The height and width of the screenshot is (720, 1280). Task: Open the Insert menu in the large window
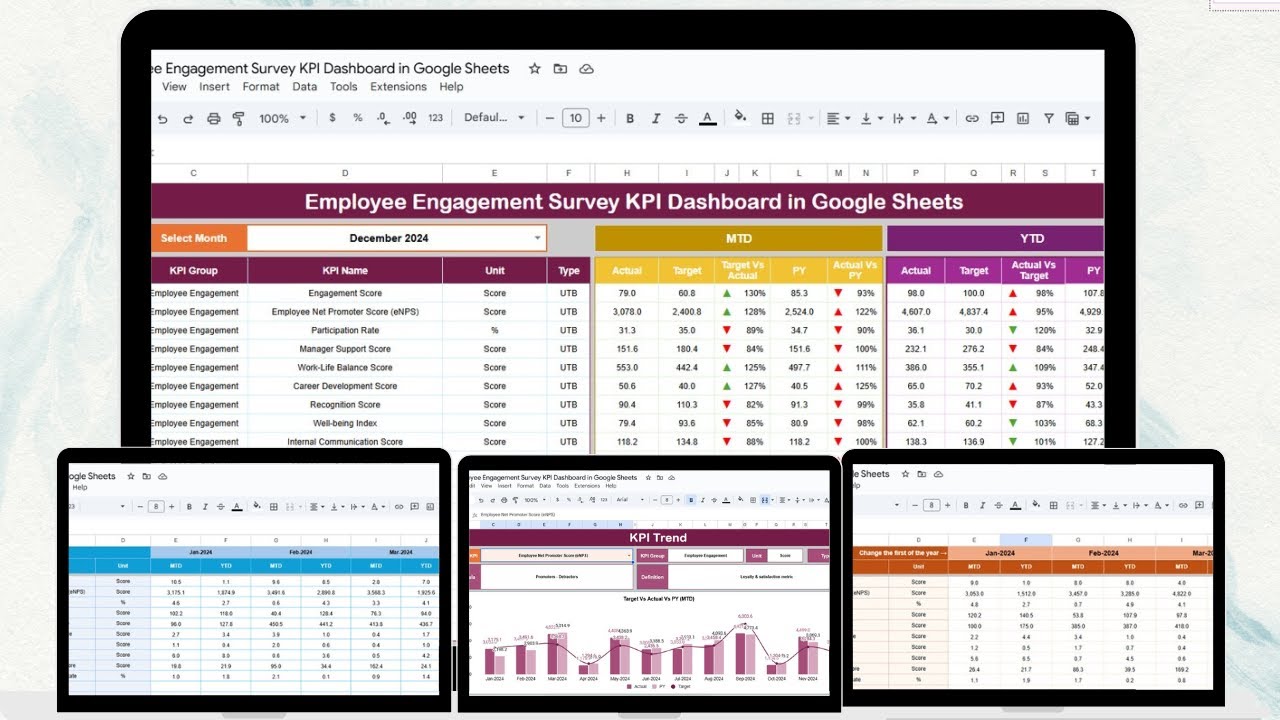(214, 87)
